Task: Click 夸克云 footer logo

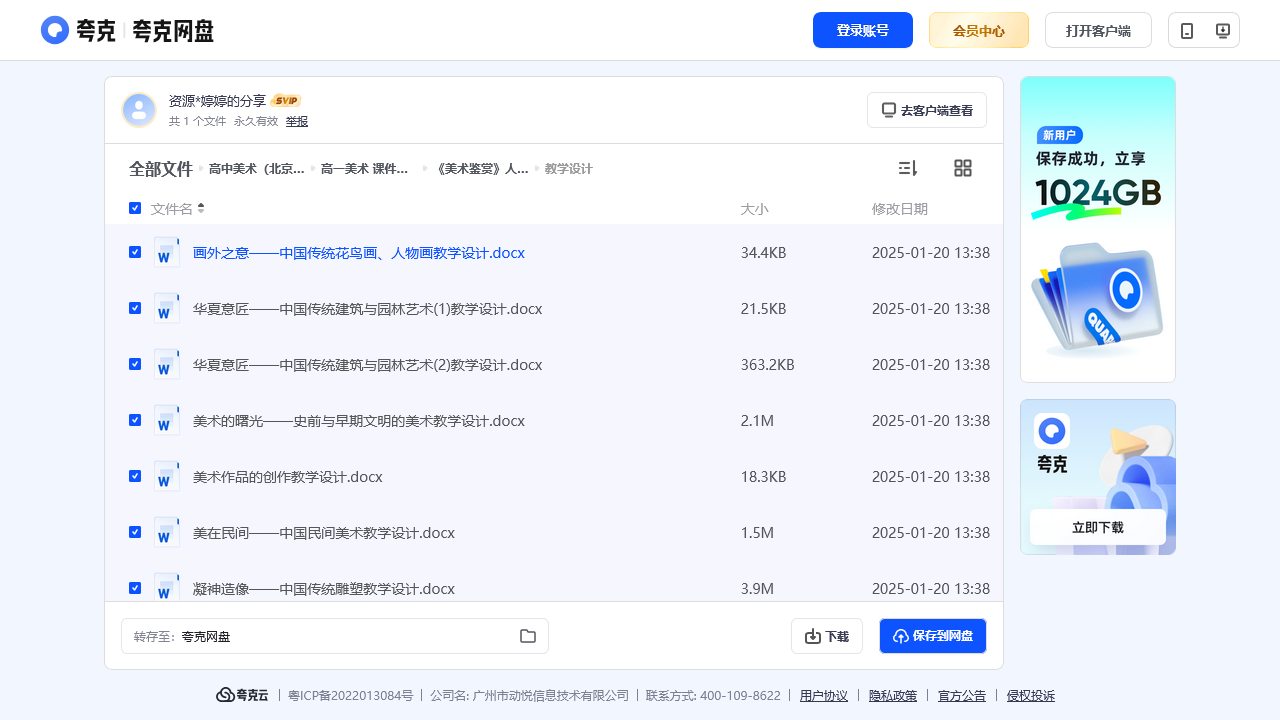Action: click(242, 695)
